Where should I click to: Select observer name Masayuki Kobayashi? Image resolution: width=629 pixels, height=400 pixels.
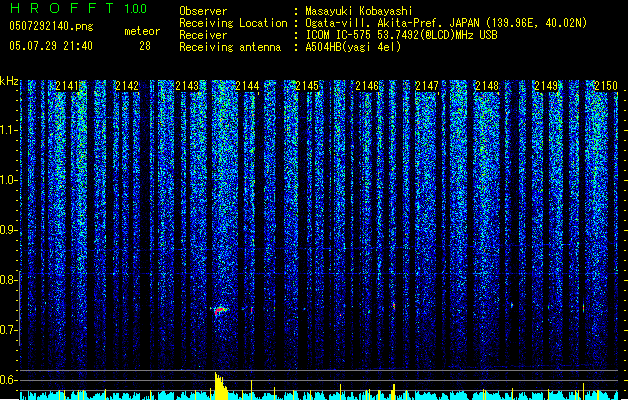[x=359, y=11]
